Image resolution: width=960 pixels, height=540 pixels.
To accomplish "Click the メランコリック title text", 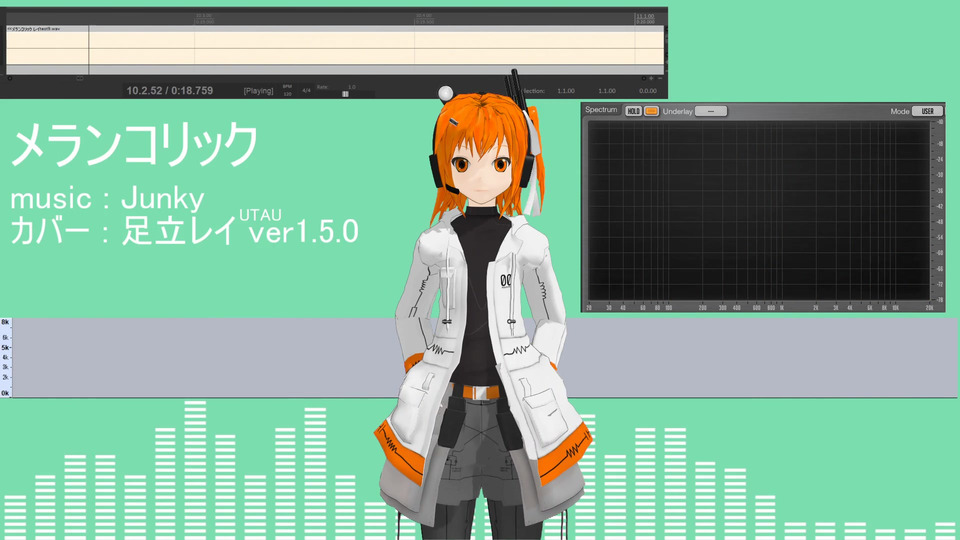I will click(135, 144).
